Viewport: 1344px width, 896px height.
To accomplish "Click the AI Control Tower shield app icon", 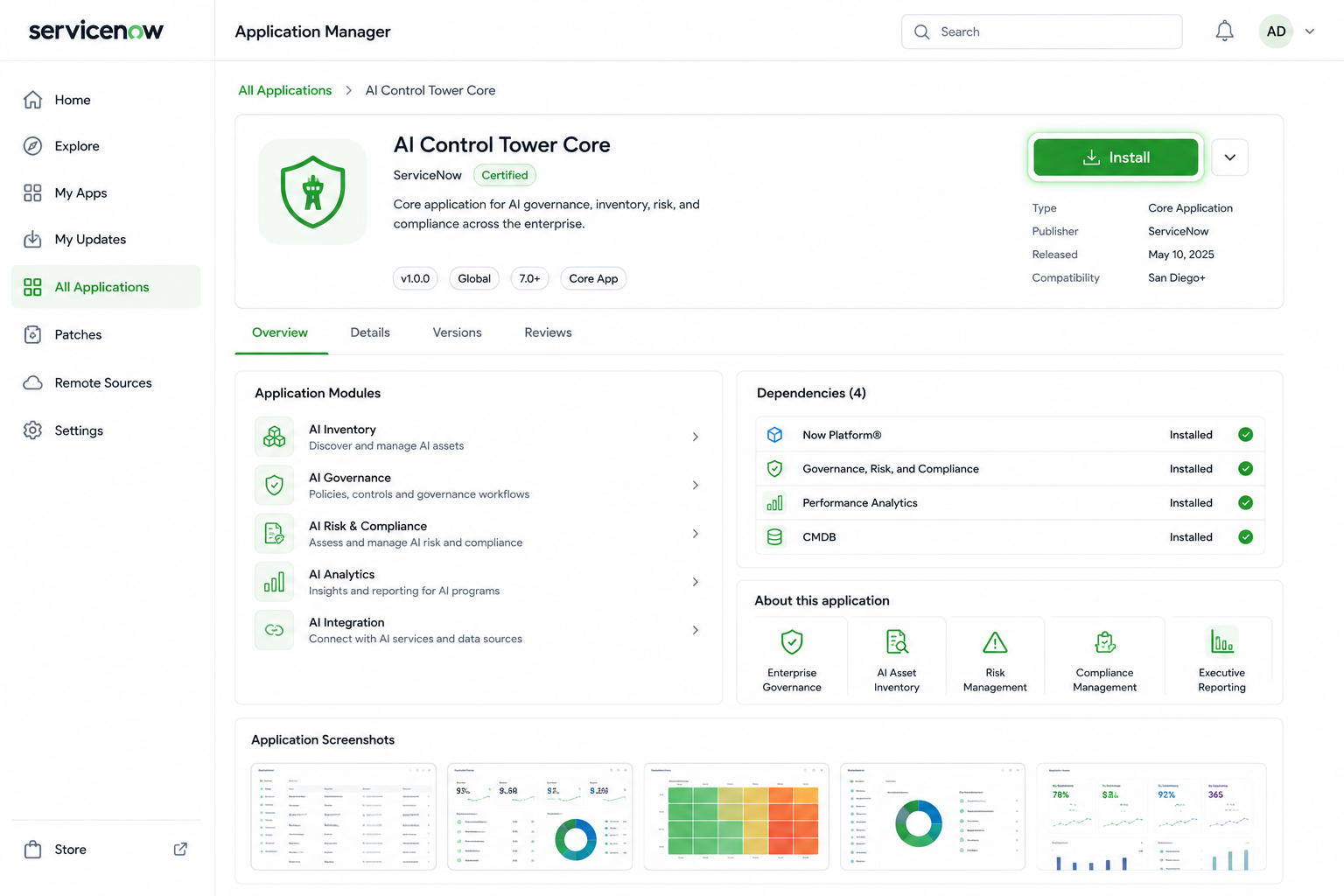I will 312,192.
